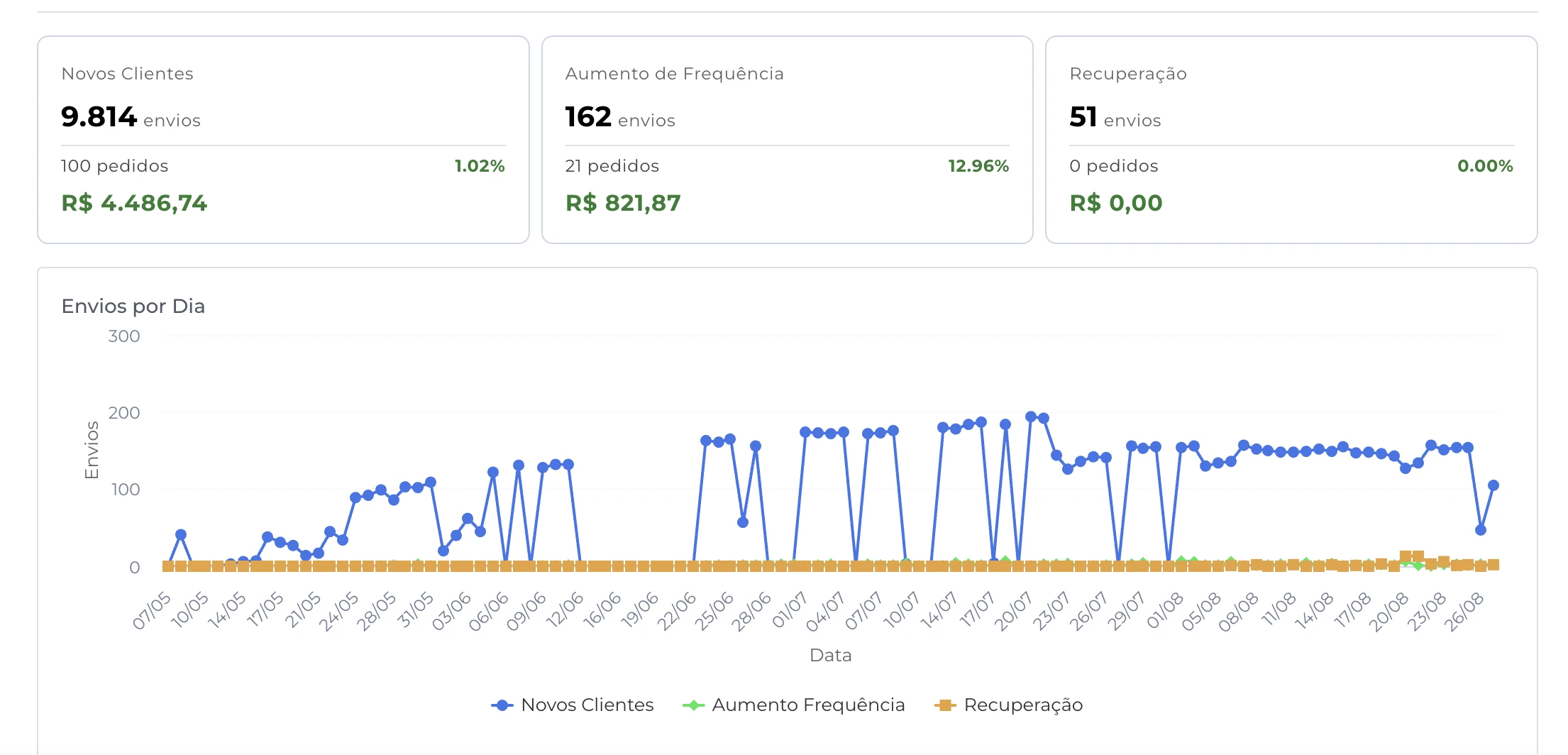Toggle the Aumento Frequência legend series
This screenshot has width=1568, height=755.
(x=793, y=705)
